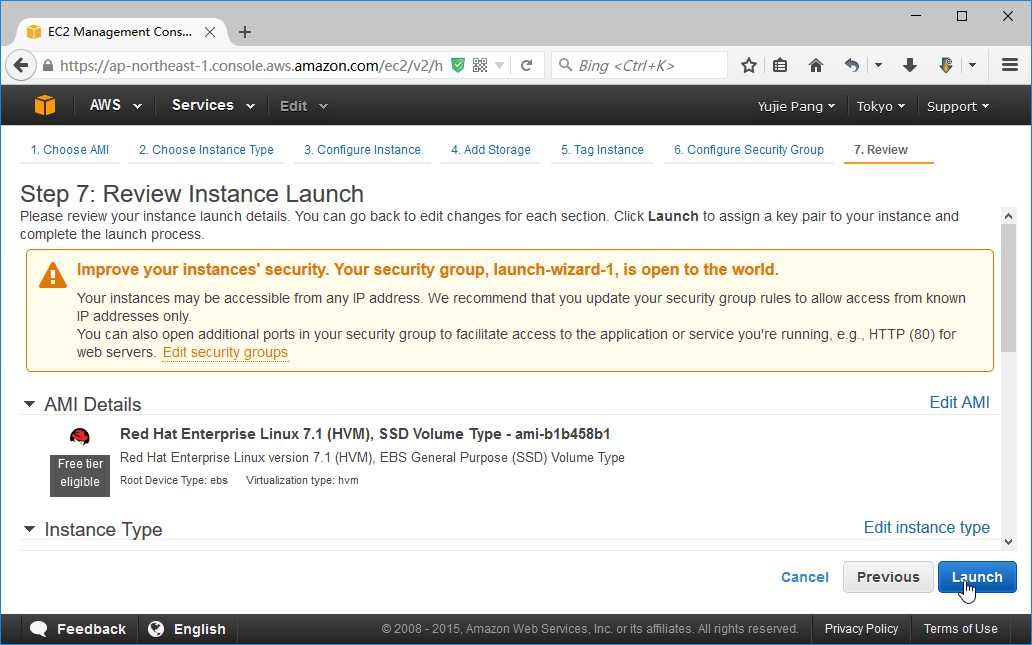Open the browser hamburger menu
Viewport: 1032px width, 645px height.
pos(1010,65)
